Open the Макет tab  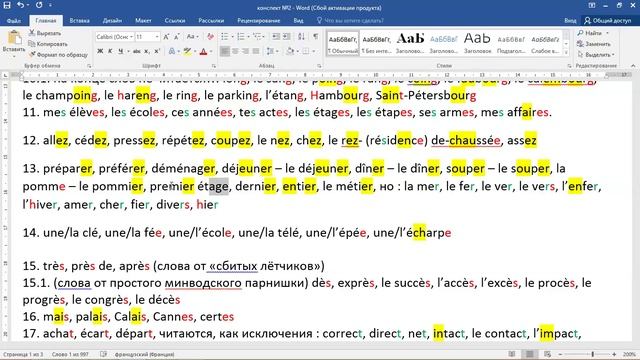pos(143,20)
